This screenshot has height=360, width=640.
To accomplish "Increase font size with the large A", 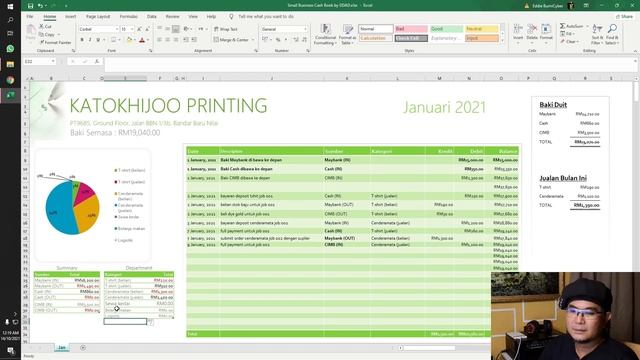I will [140, 29].
